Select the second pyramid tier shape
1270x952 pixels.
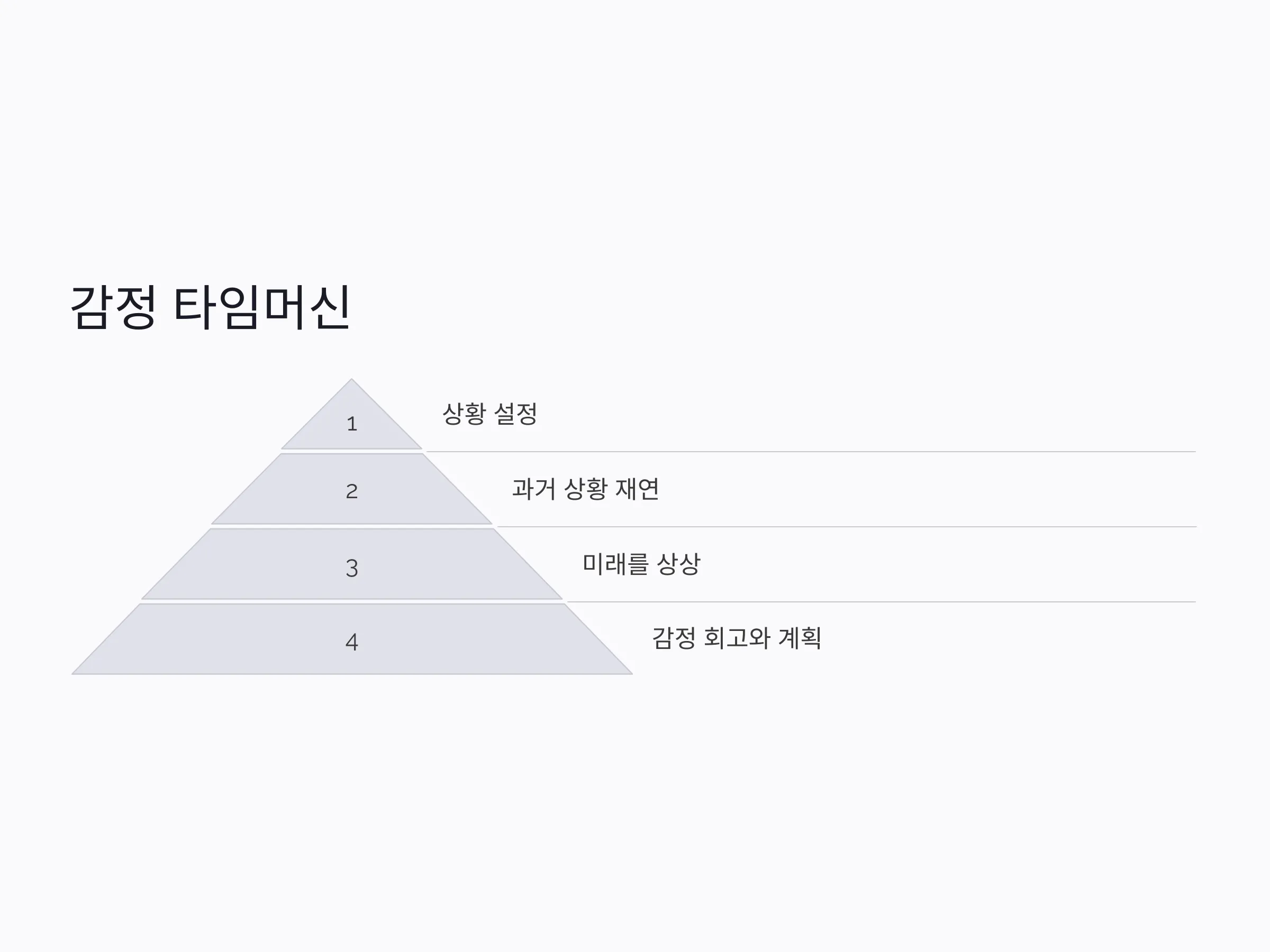point(352,489)
